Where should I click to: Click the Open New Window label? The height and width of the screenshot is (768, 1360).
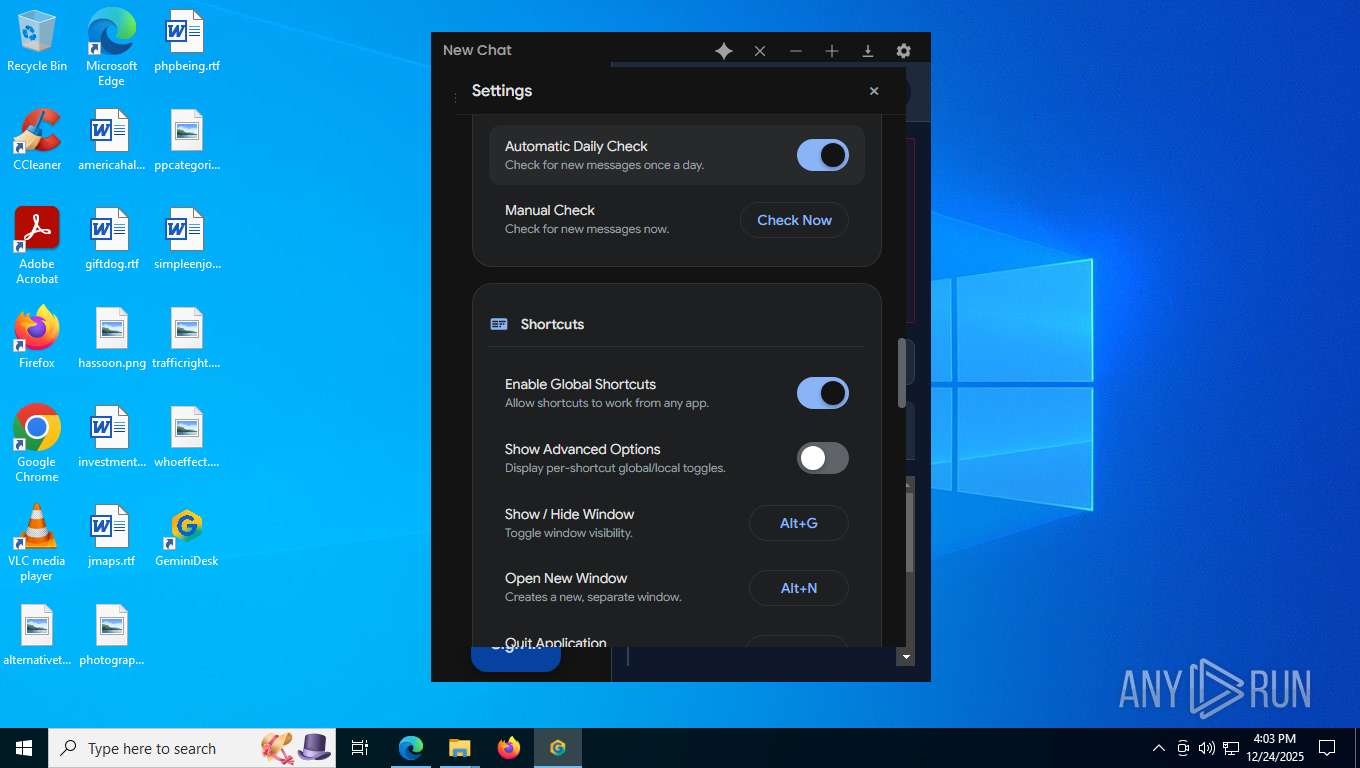[x=566, y=578]
